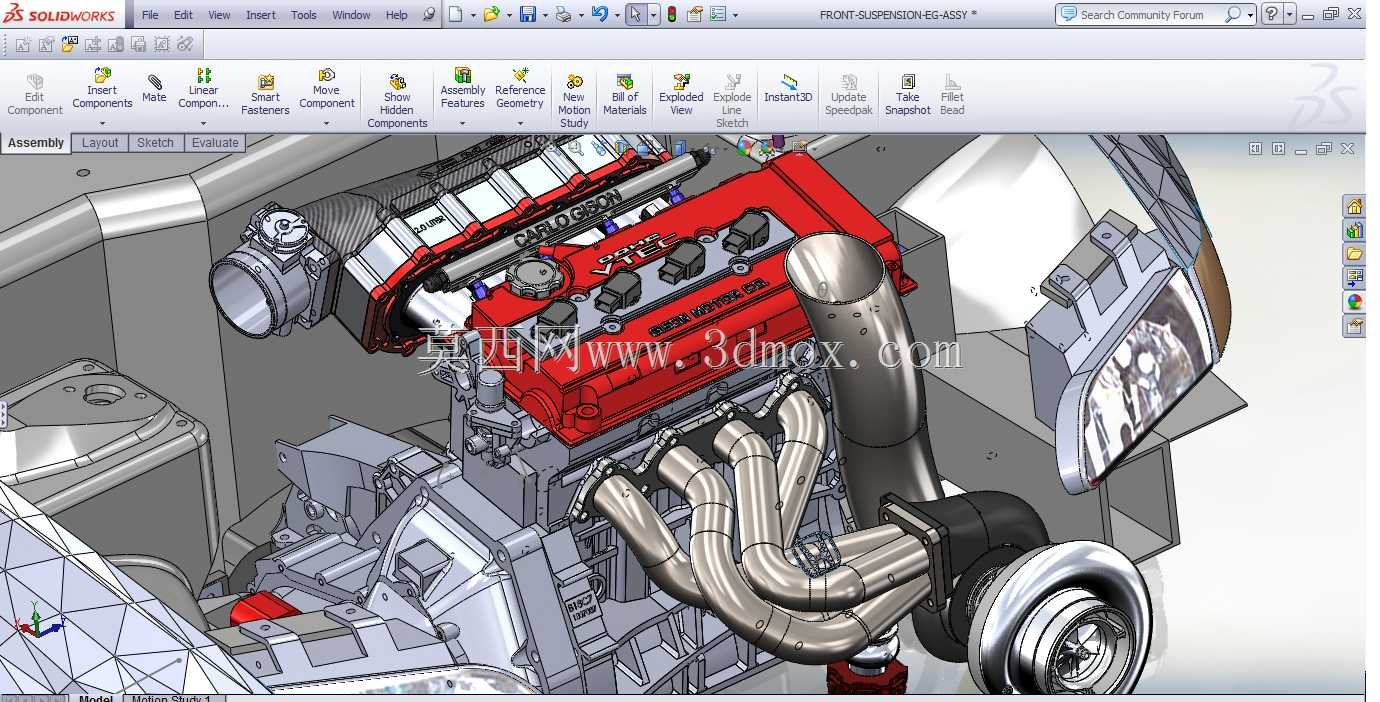Open the Window menu

pos(351,15)
